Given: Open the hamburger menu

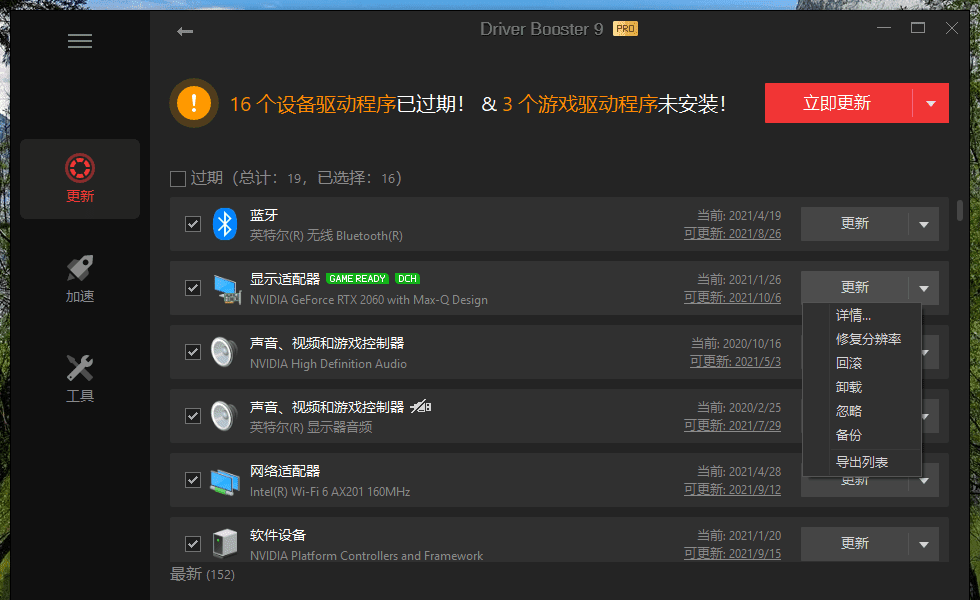Looking at the screenshot, I should 80,41.
